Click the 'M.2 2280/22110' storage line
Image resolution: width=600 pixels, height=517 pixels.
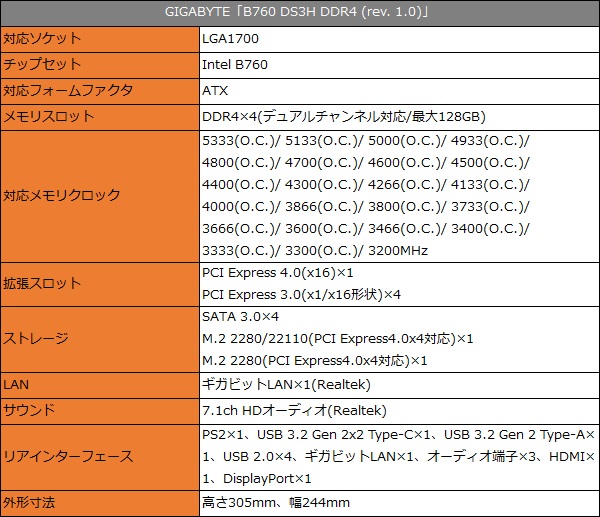pos(338,339)
